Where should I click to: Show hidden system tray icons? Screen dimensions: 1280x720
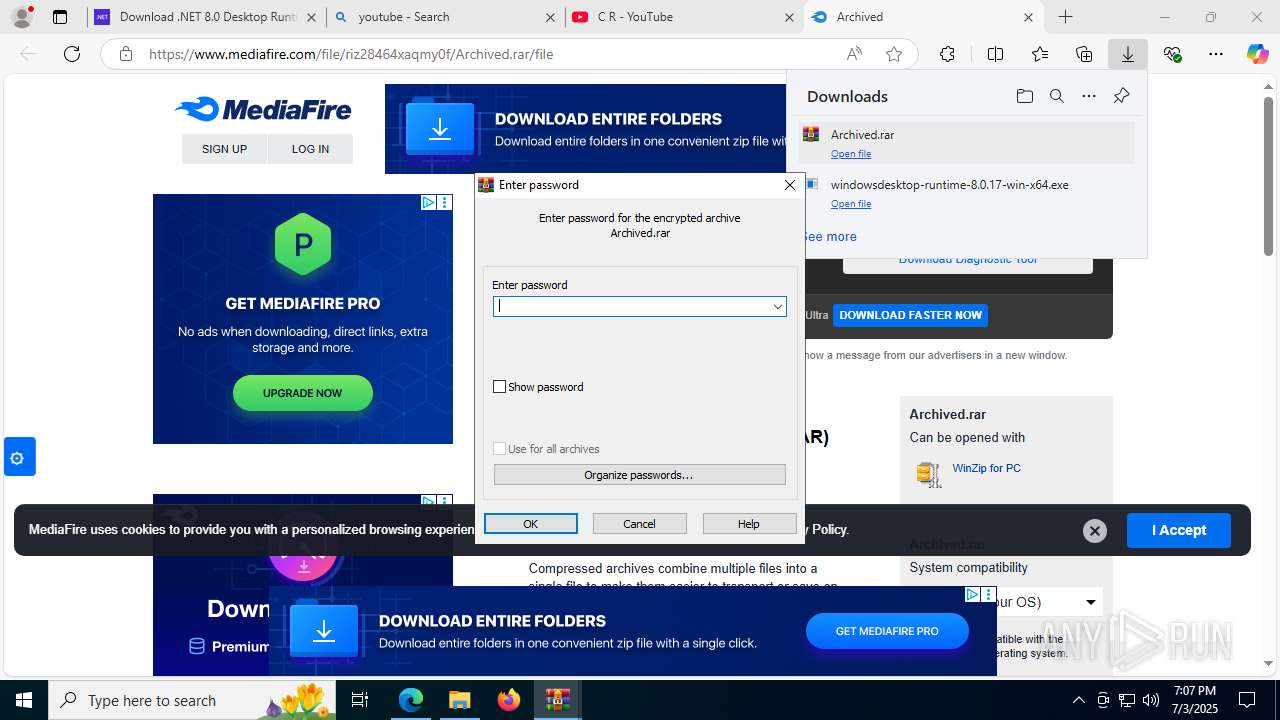coord(1078,700)
